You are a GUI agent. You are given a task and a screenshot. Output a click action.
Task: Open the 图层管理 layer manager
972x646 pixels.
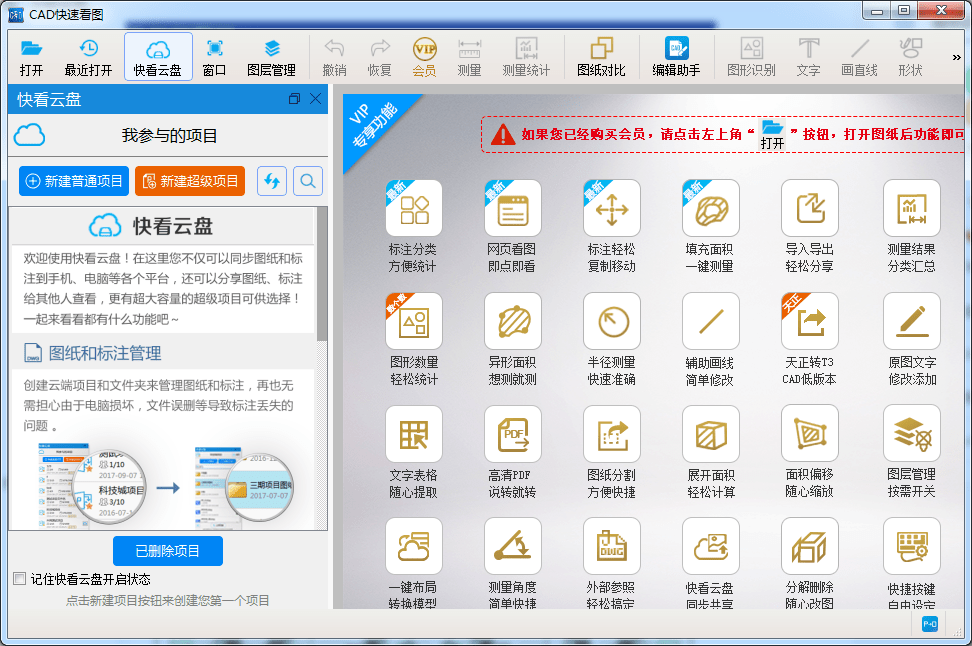coord(272,55)
